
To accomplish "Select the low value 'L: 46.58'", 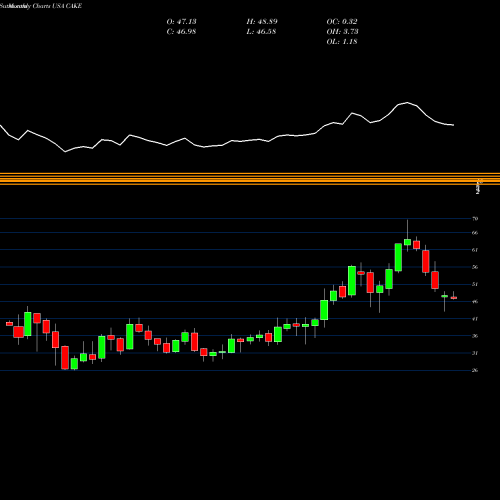I will [x=261, y=32].
